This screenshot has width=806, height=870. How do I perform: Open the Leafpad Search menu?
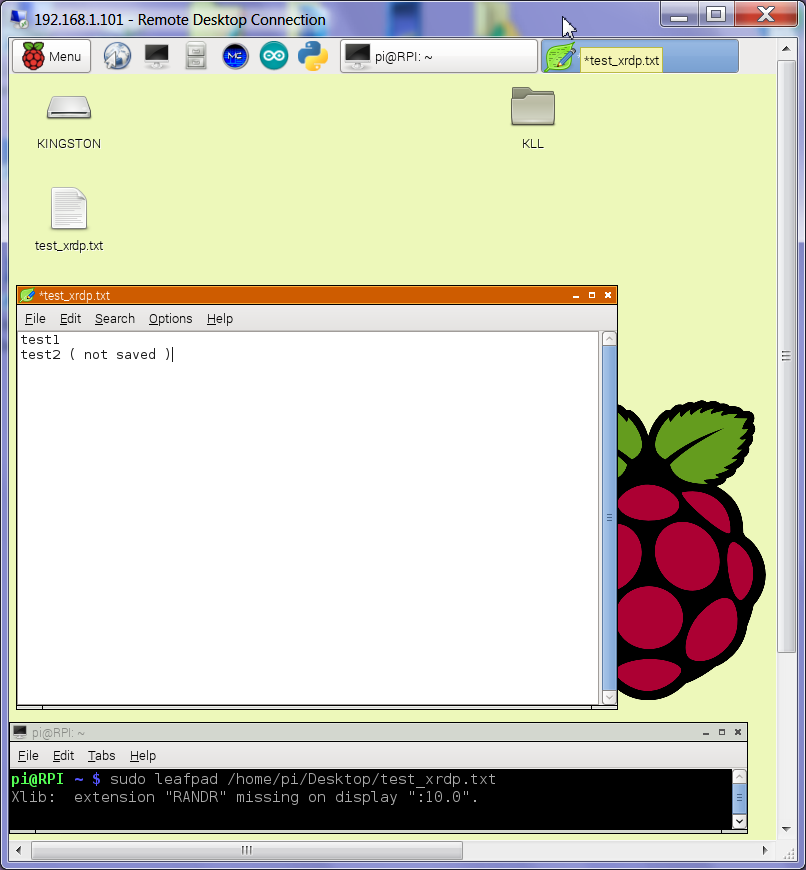click(115, 319)
